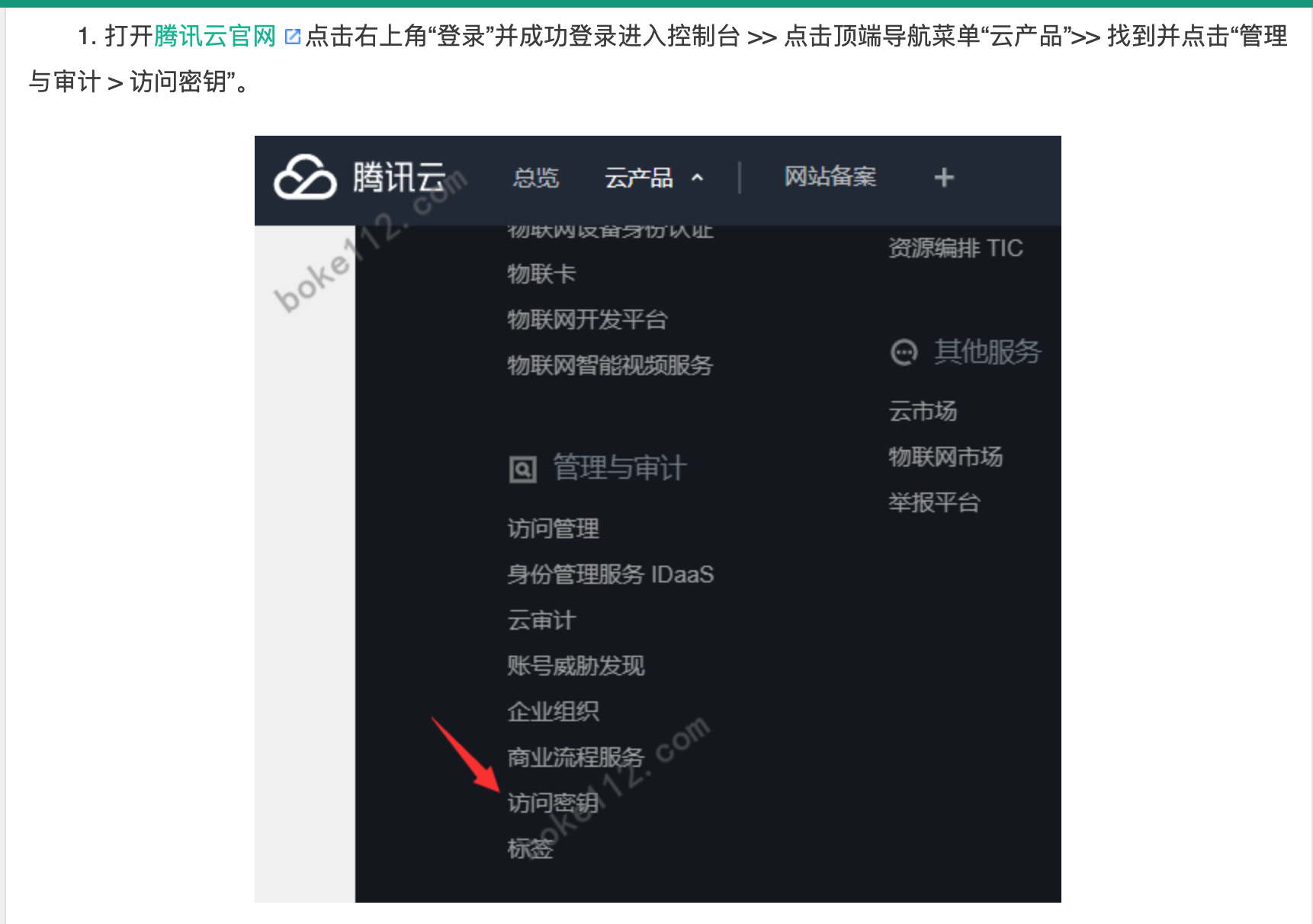Click the plus icon in navigation bar

[944, 178]
